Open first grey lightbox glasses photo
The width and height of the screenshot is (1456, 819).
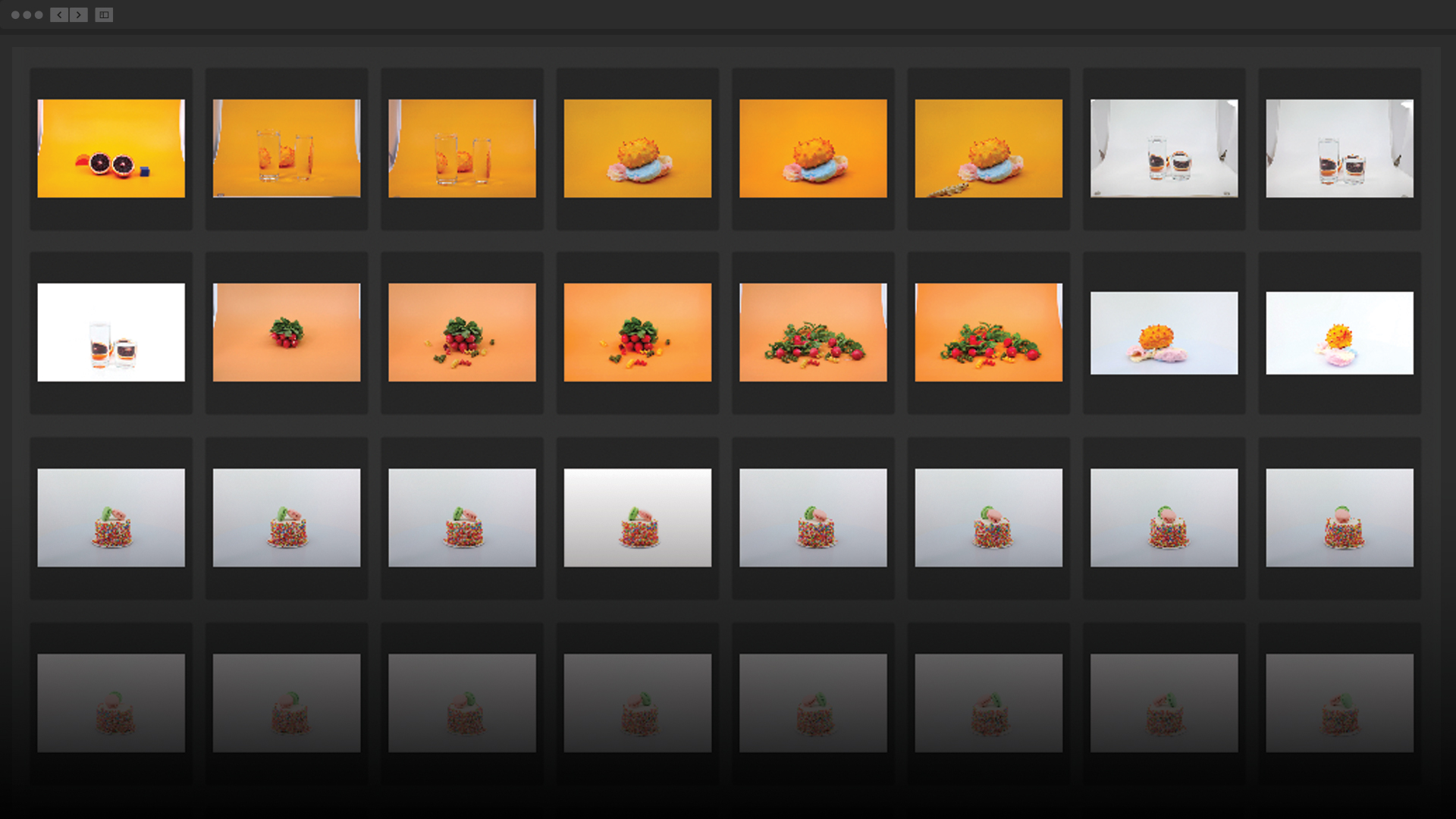point(1164,149)
